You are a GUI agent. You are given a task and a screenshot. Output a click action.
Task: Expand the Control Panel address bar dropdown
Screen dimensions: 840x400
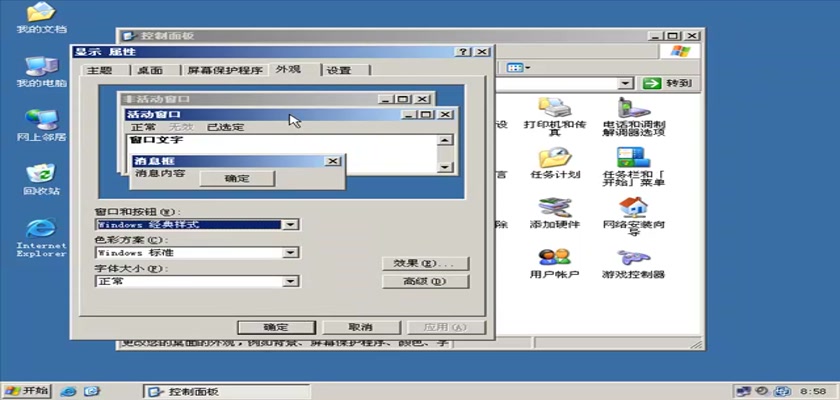625,84
